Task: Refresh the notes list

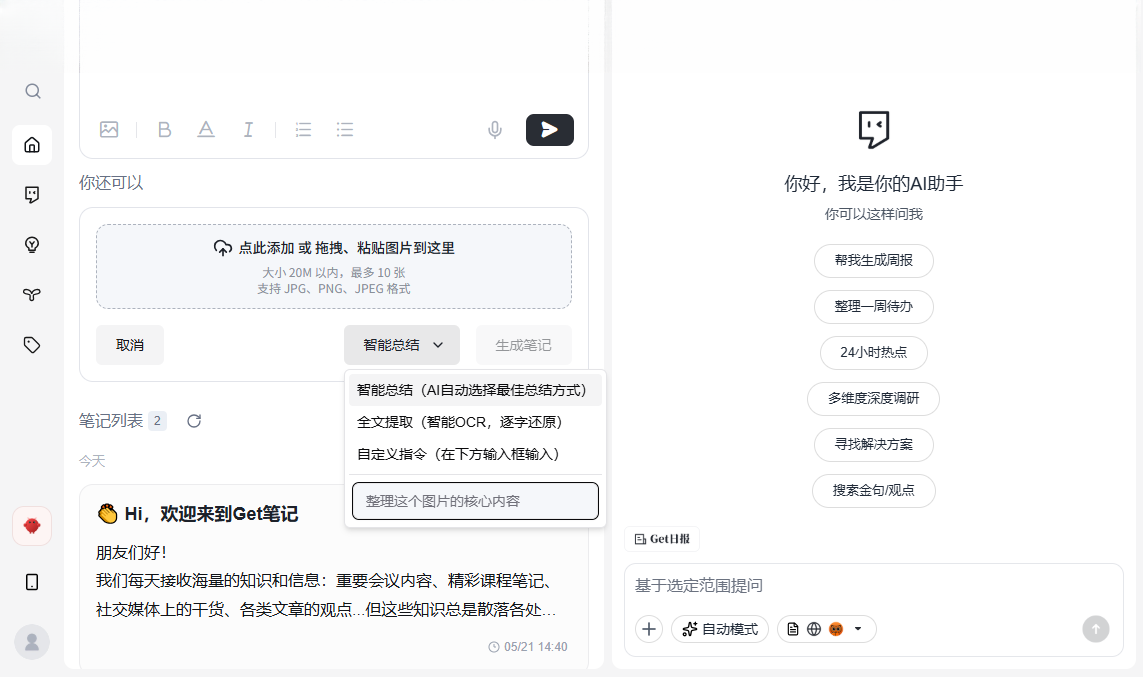Action: coord(194,421)
